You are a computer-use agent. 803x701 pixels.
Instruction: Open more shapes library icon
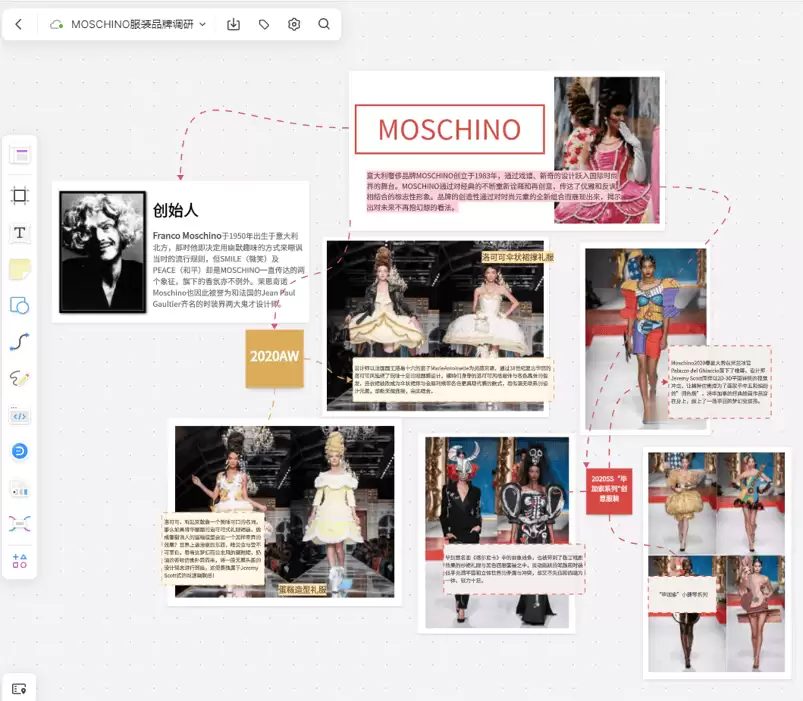click(x=20, y=561)
